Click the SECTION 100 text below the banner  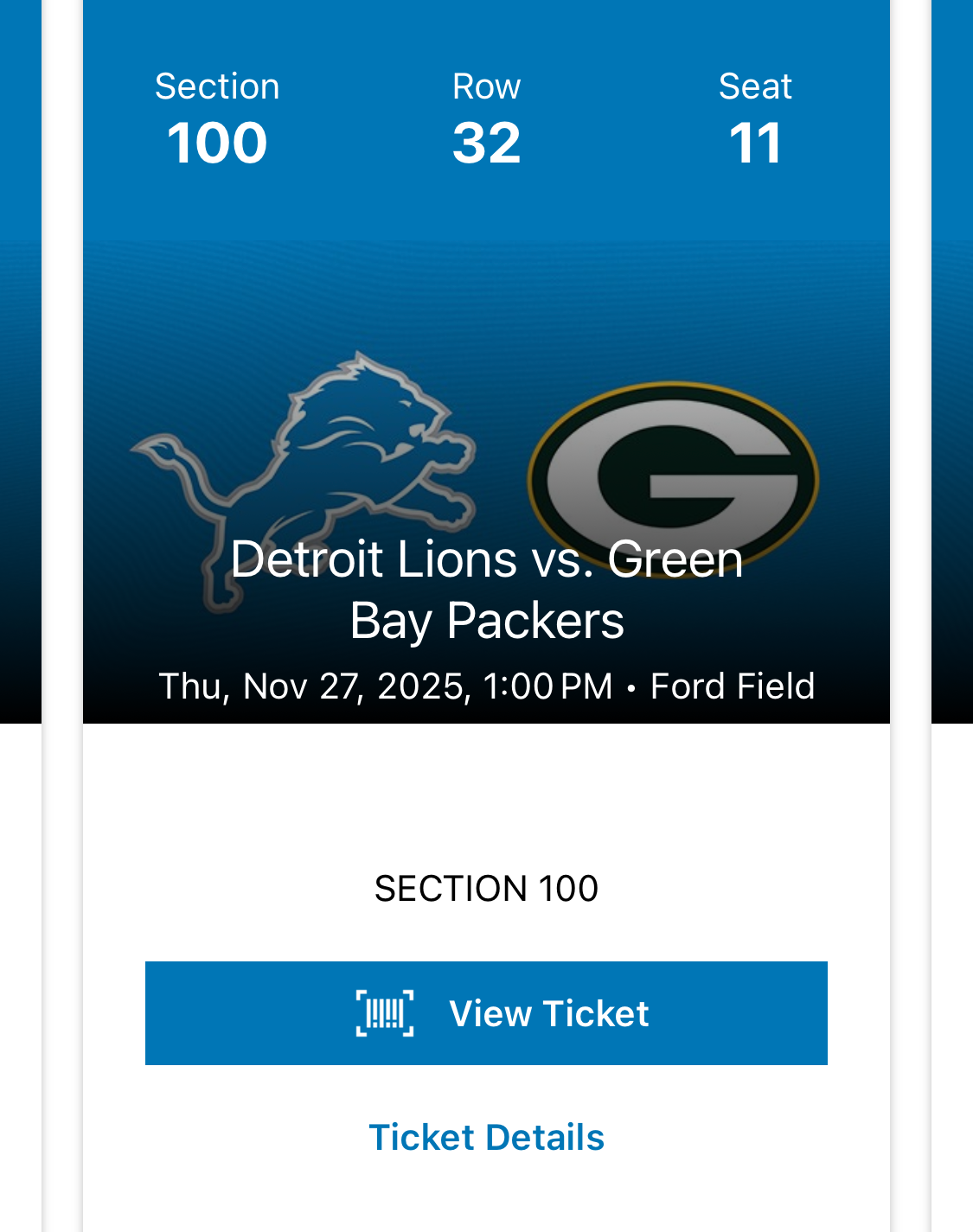point(486,889)
